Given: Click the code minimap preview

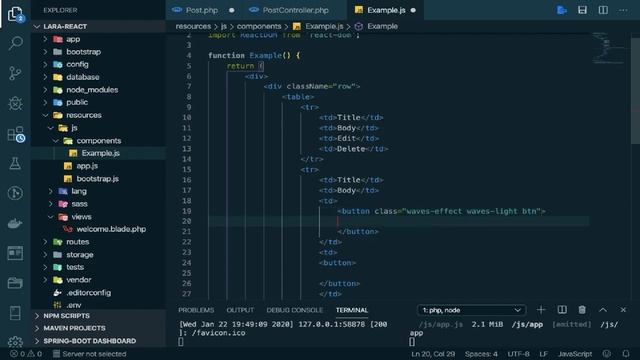Looking at the screenshot, I should pos(608,48).
